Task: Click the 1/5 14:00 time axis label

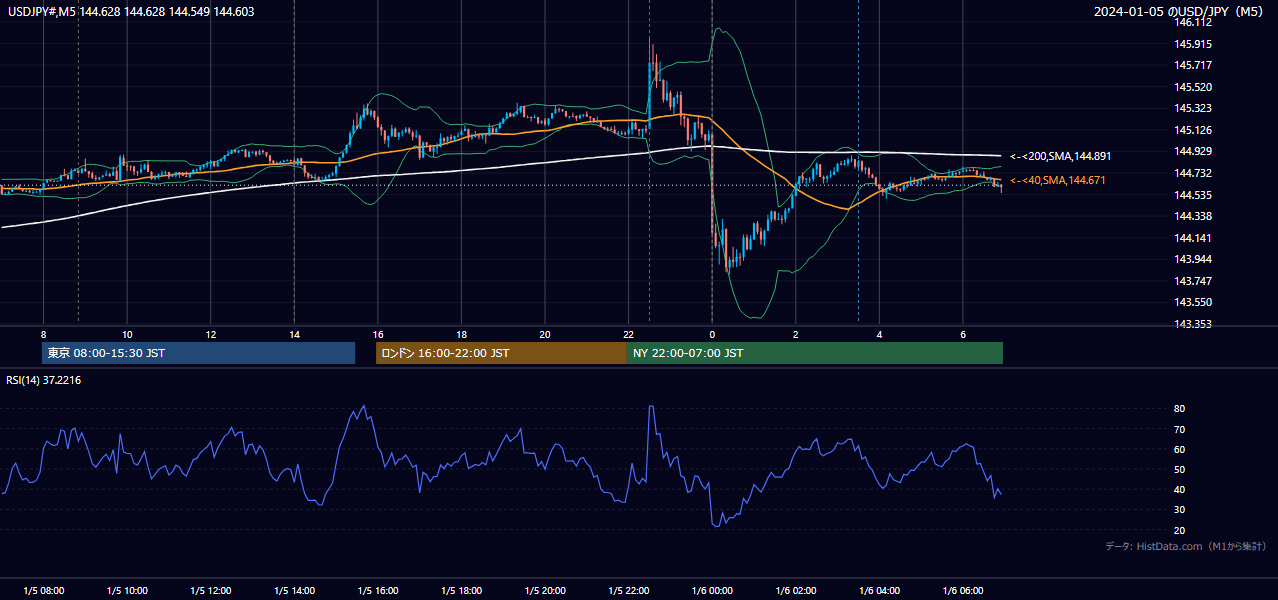Action: [294, 591]
